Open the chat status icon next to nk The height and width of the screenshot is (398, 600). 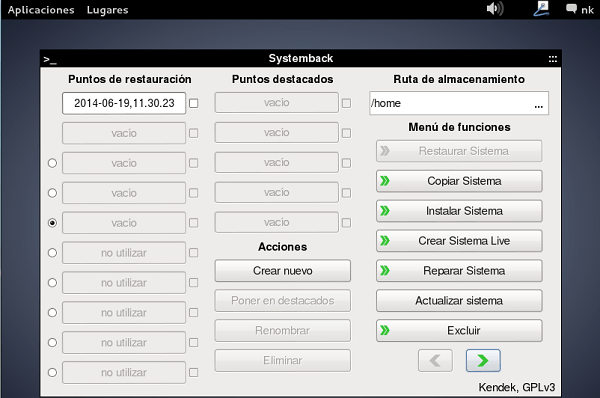pos(571,8)
